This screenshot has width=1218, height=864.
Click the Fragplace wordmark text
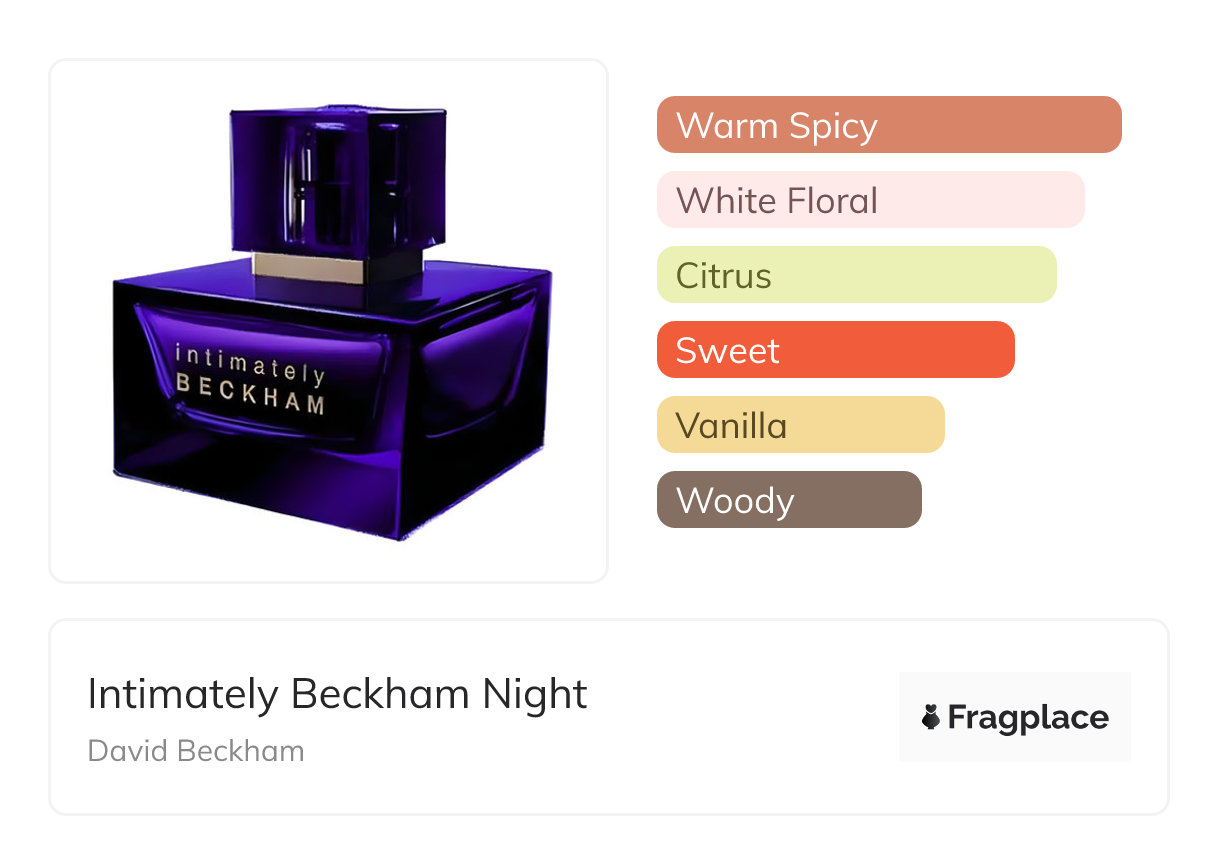click(x=1028, y=717)
